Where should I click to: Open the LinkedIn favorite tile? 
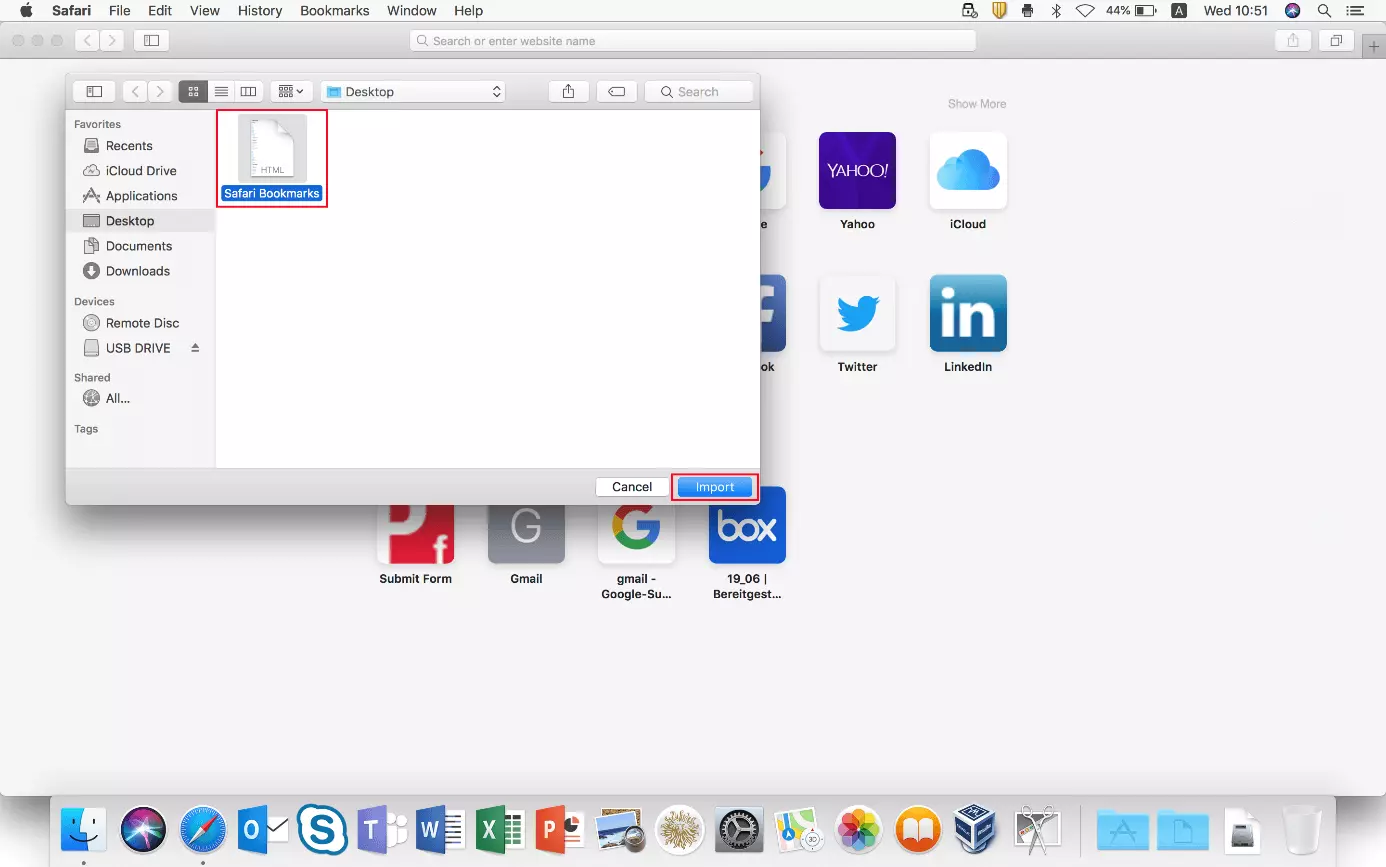pos(968,313)
